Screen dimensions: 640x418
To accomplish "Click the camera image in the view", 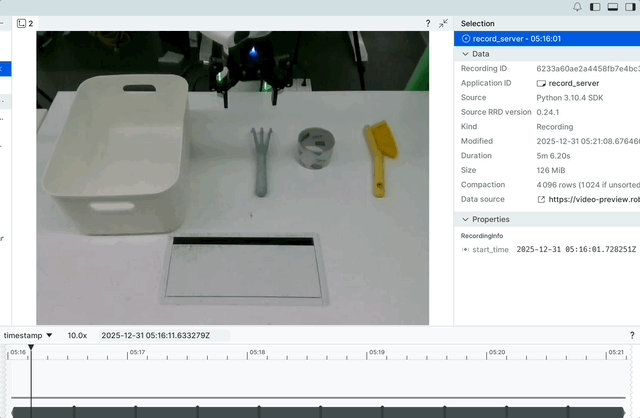I will click(233, 178).
